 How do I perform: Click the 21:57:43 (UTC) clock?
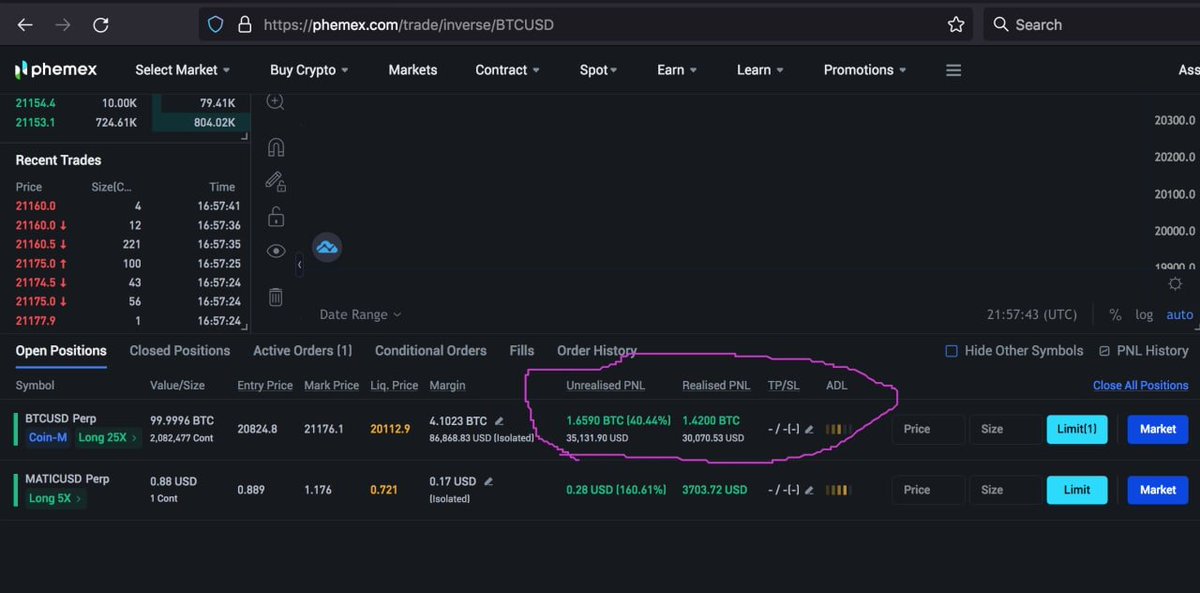point(1032,315)
